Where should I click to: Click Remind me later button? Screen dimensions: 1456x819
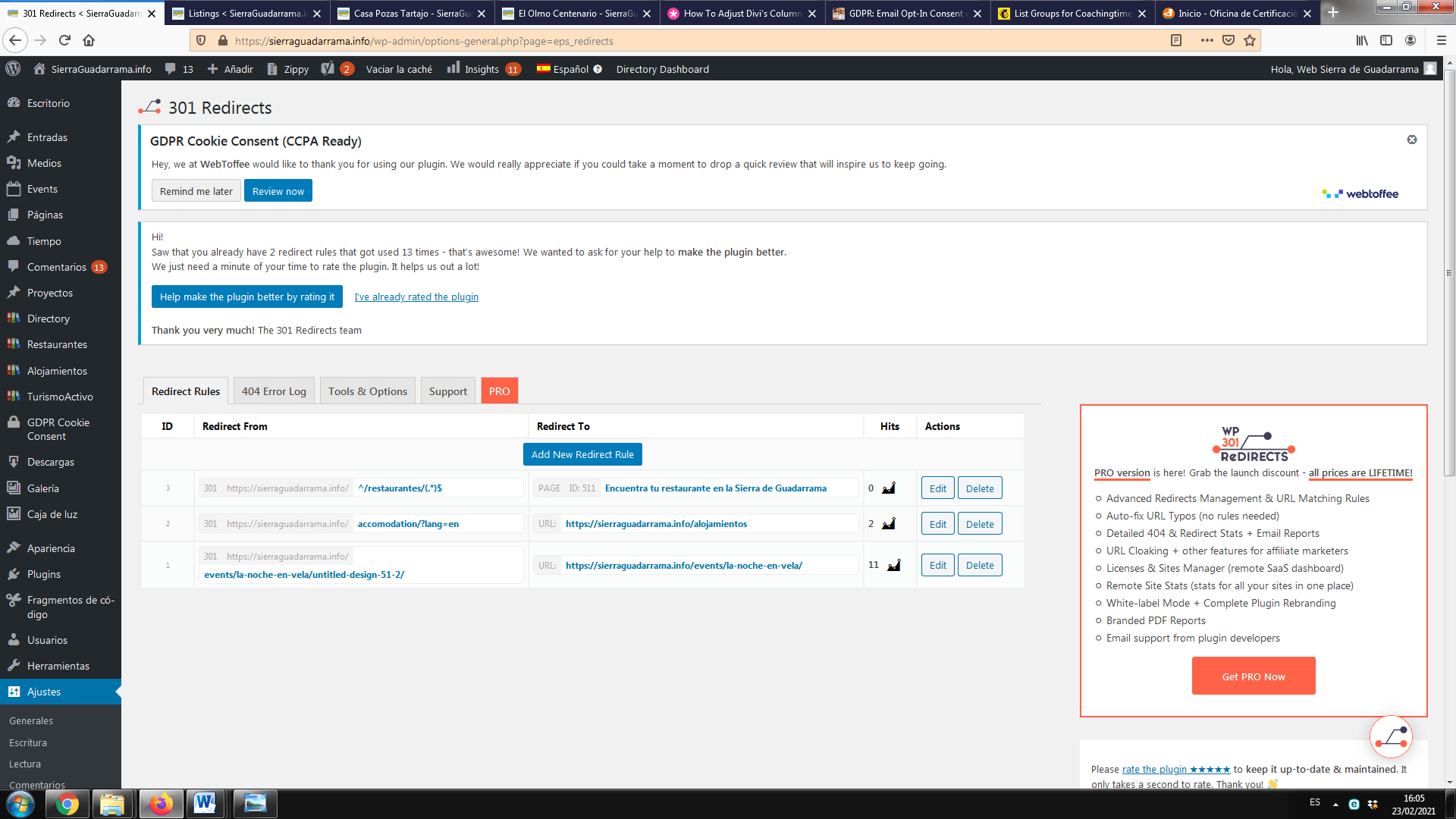click(x=196, y=191)
